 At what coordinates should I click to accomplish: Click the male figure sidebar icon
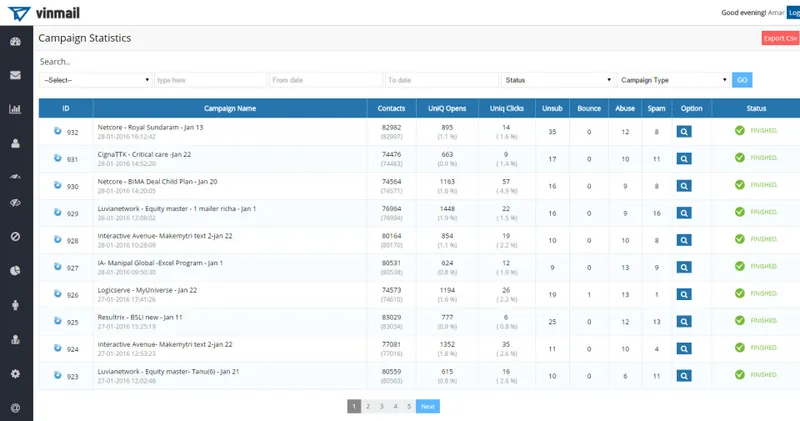click(x=15, y=305)
